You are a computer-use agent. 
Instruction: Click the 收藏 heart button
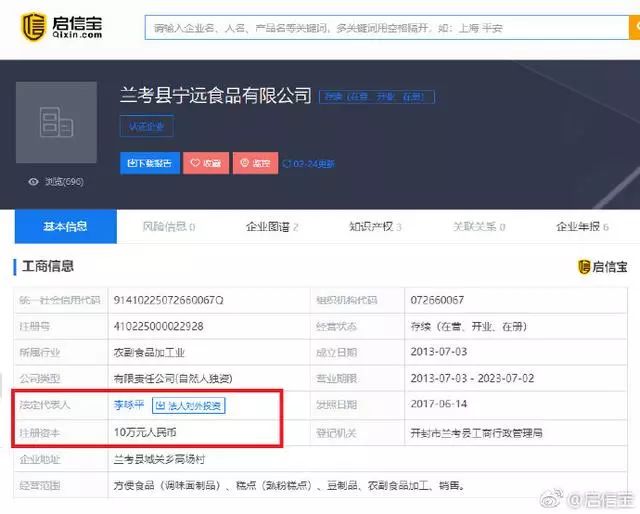[x=206, y=163]
